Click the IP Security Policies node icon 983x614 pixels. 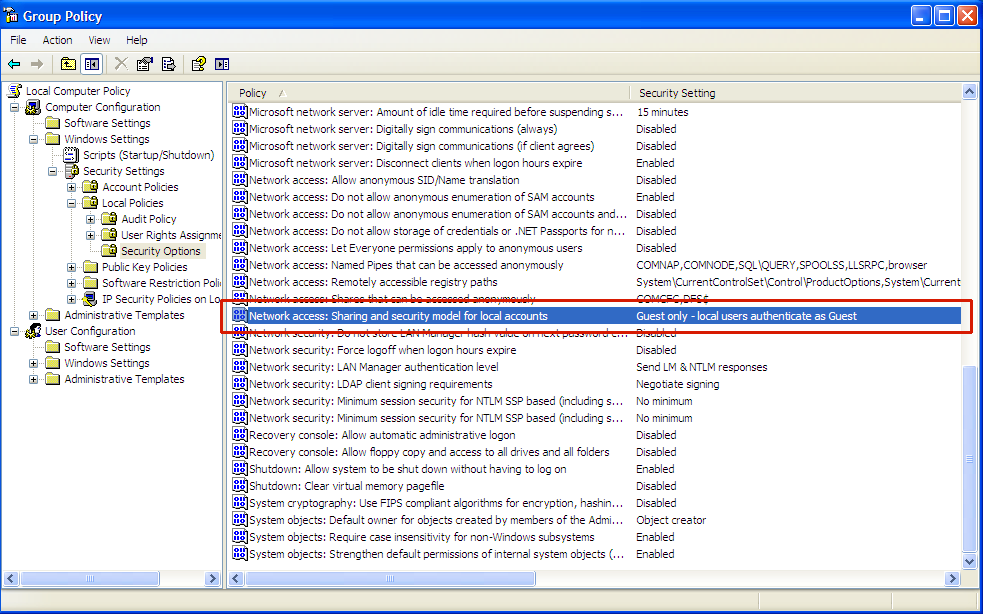pyautogui.click(x=90, y=299)
